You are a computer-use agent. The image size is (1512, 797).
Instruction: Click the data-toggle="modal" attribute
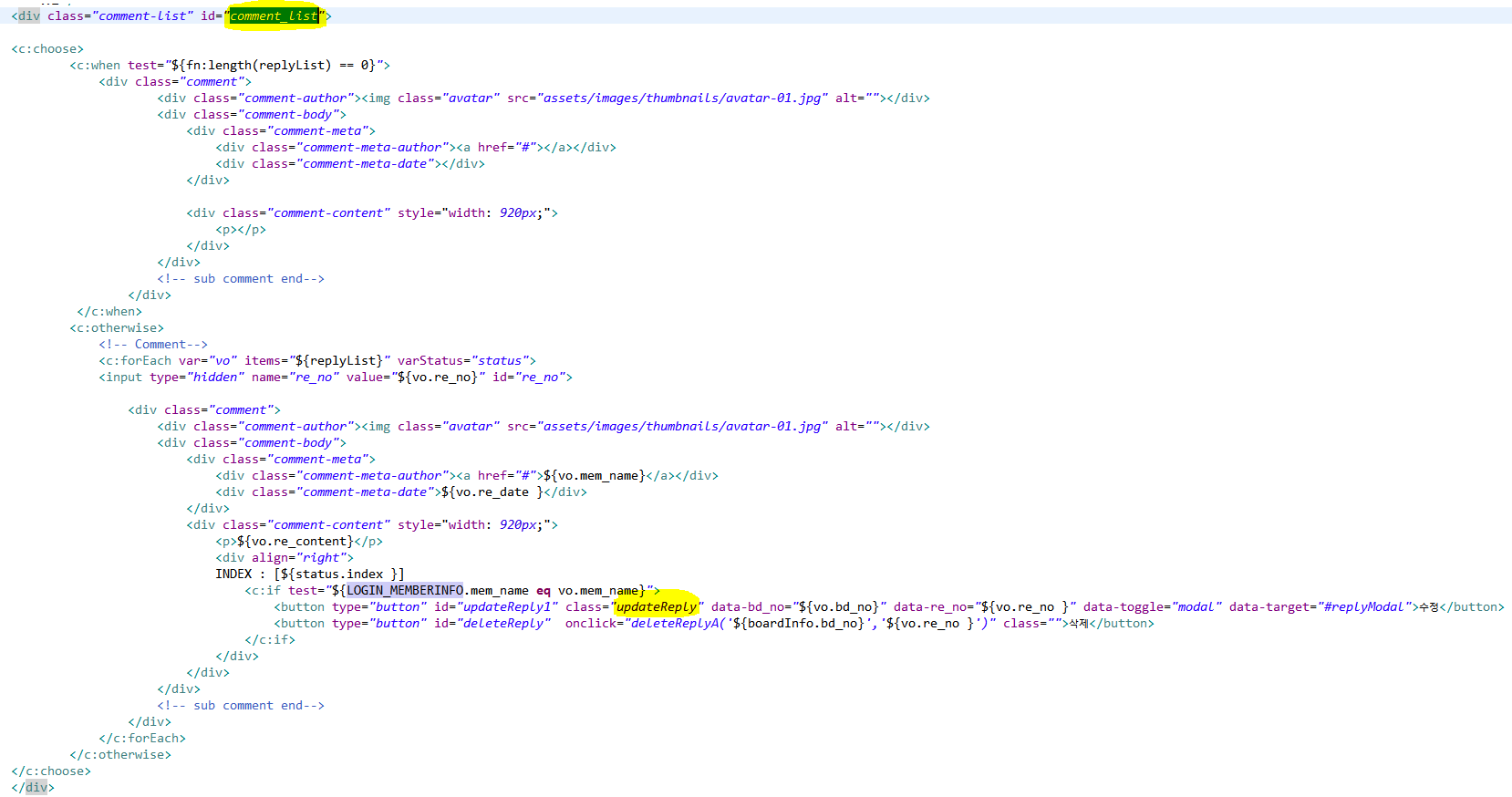[x=1153, y=607]
